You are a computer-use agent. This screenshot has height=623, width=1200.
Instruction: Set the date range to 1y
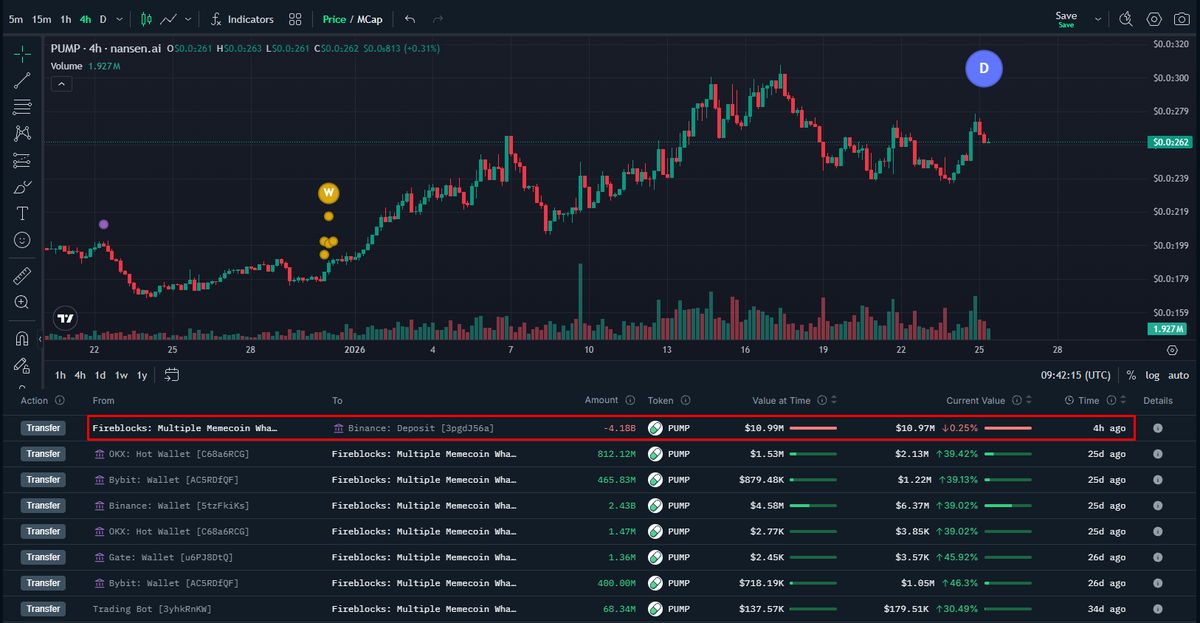click(x=142, y=375)
